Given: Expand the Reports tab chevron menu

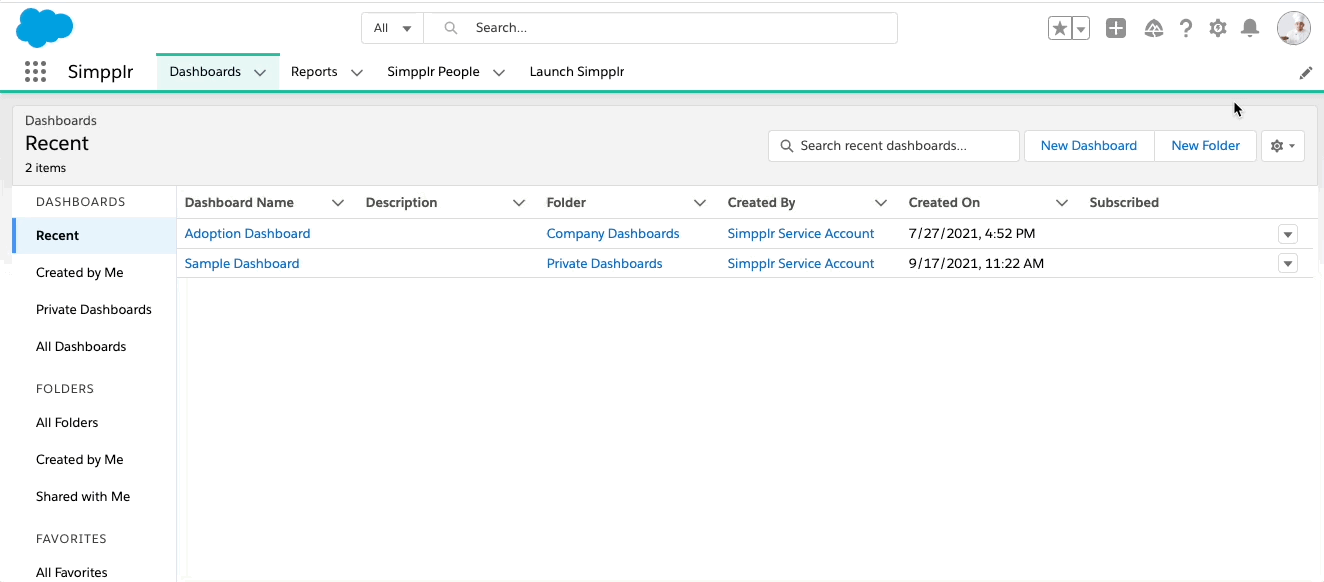Looking at the screenshot, I should 356,73.
